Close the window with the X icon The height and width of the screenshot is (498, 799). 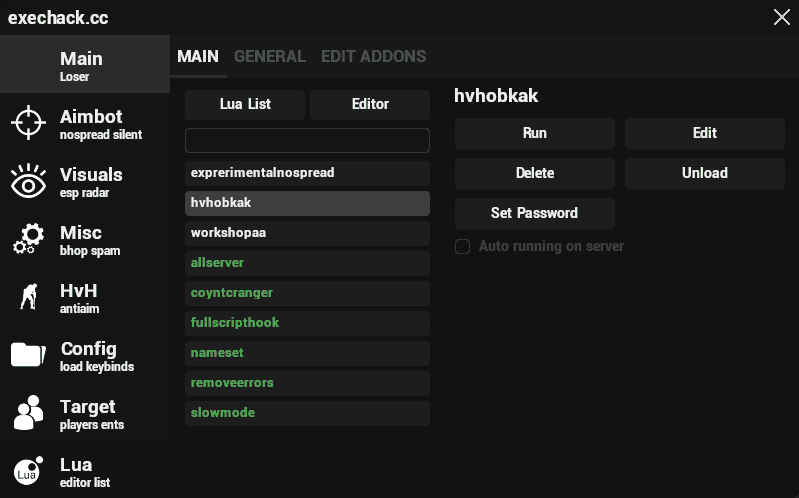pyautogui.click(x=781, y=17)
